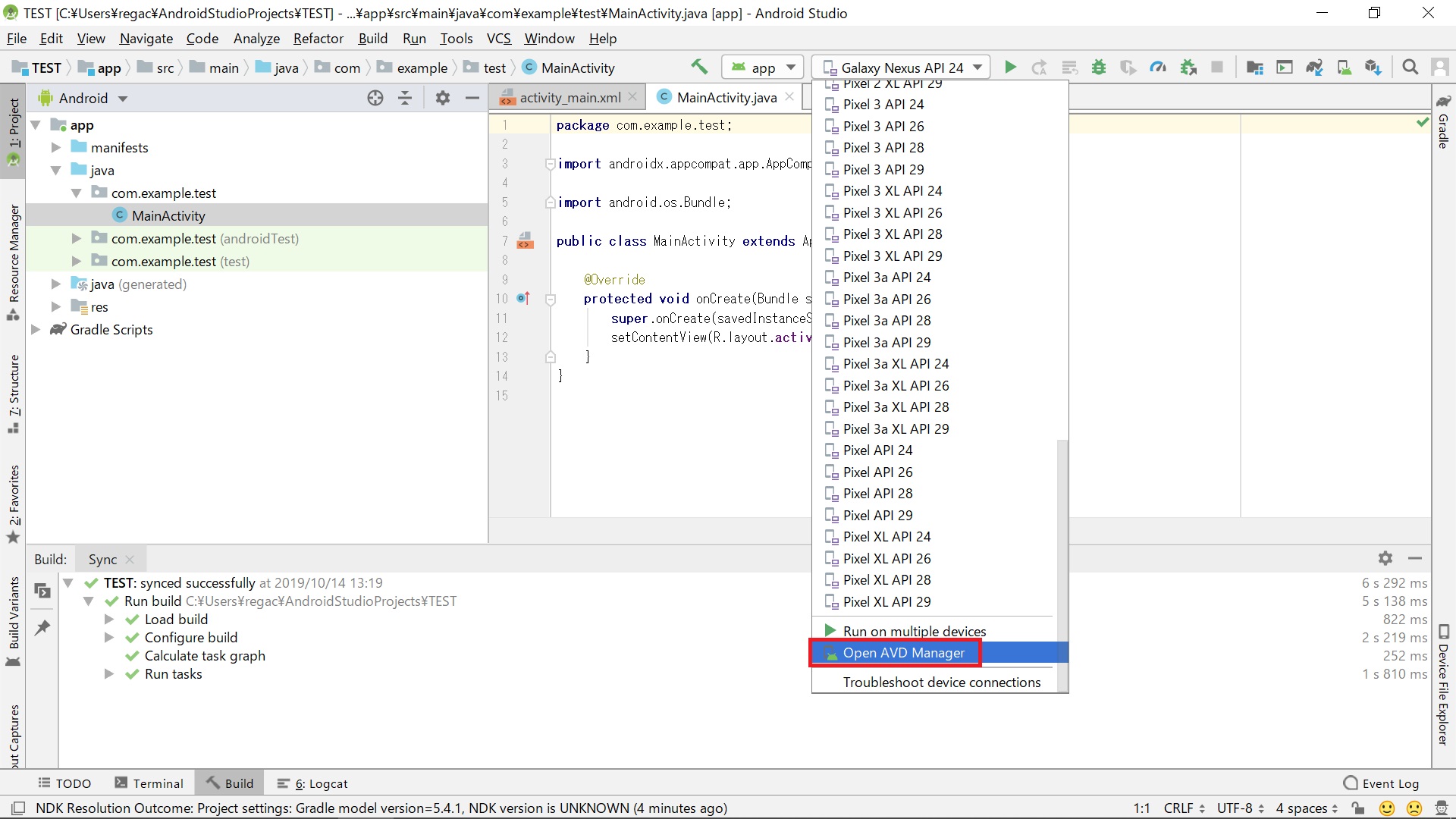The image size is (1456, 819).
Task: Switch to the MainActivity.java tab
Action: coord(726,97)
